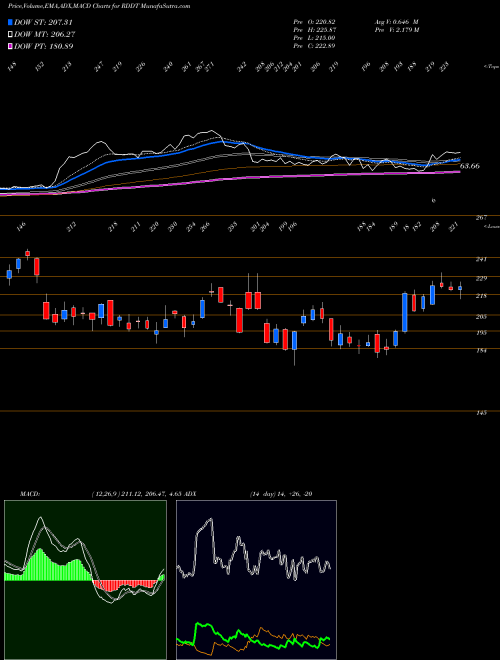Click the 195 price axis label

(481, 333)
